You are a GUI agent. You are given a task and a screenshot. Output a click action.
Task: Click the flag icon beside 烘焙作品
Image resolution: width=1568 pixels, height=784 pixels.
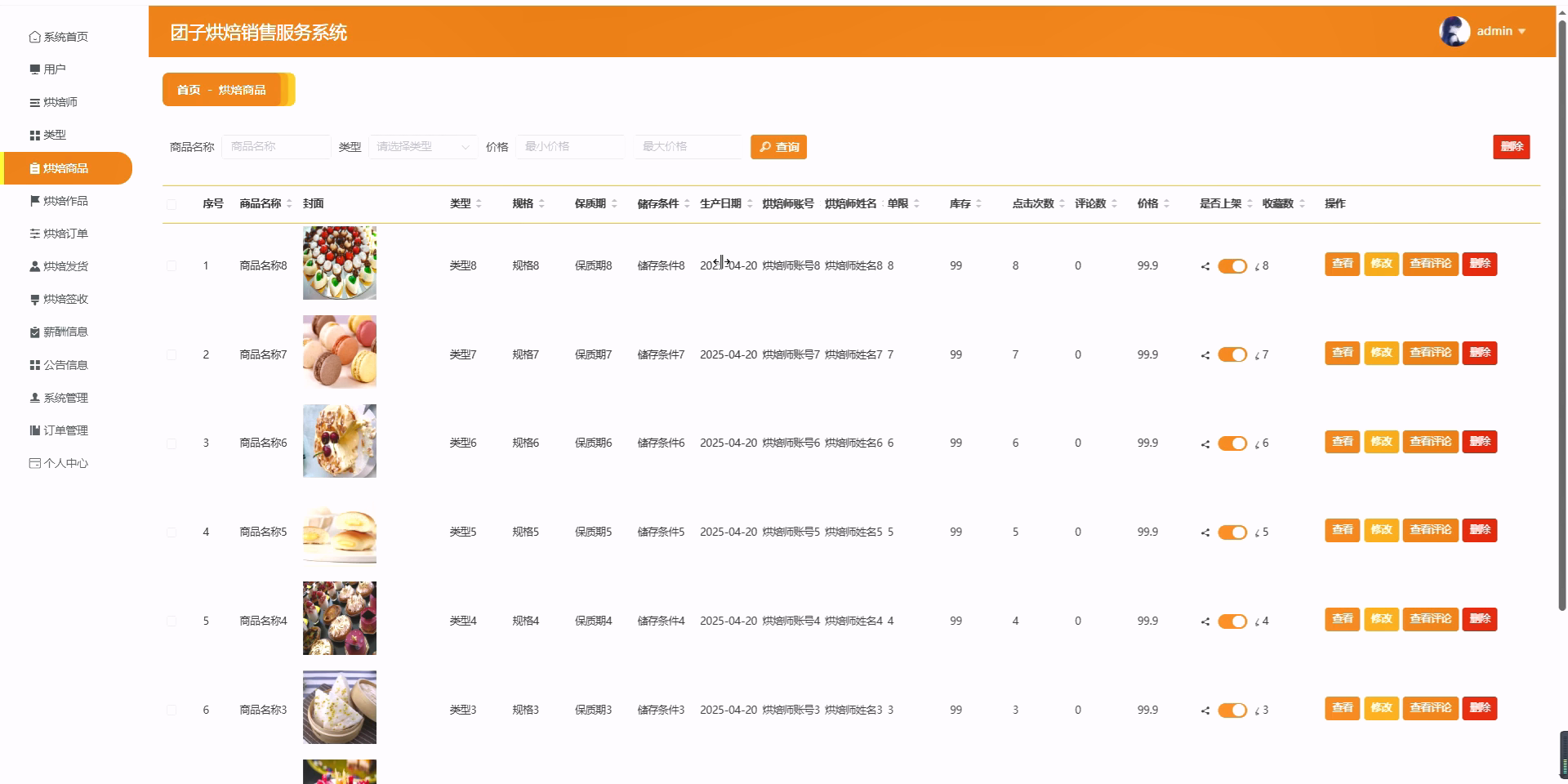[x=34, y=201]
